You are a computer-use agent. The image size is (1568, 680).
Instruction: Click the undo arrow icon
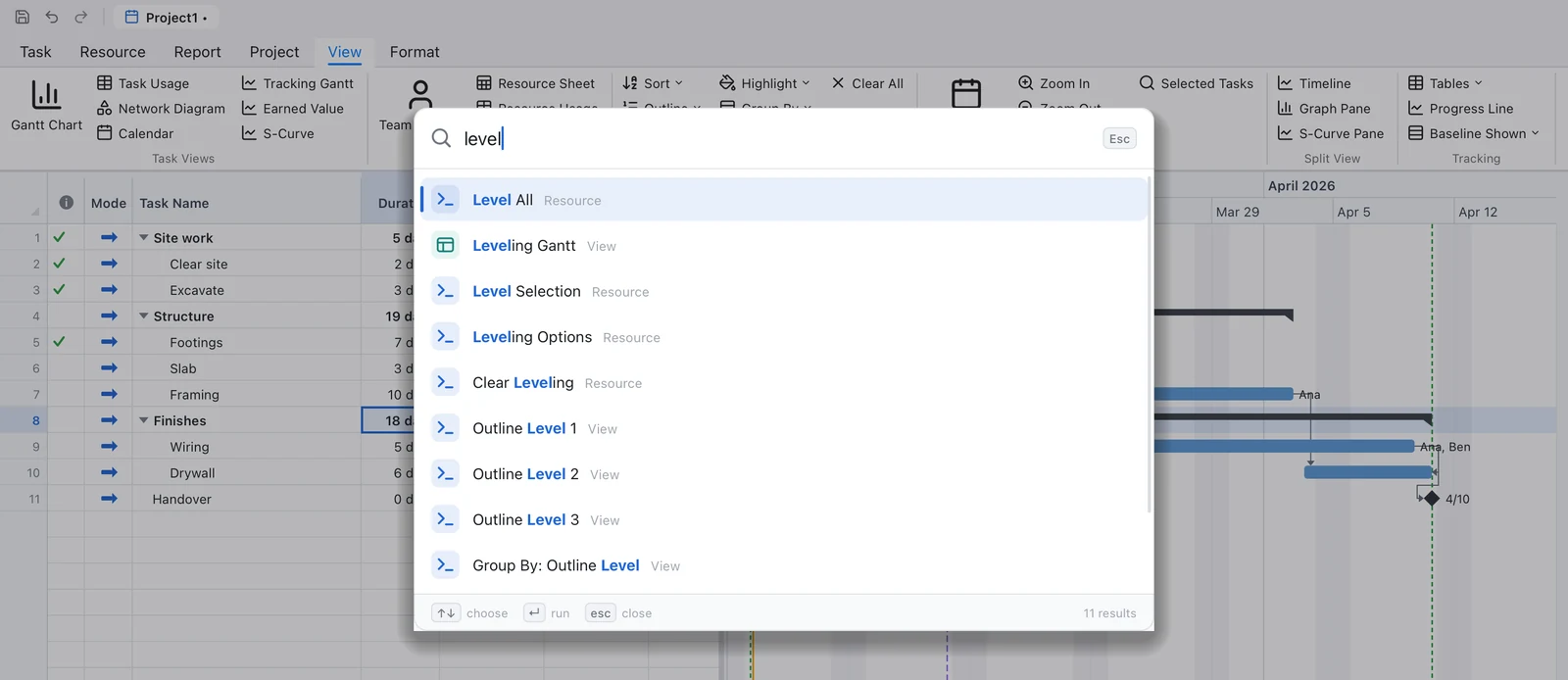(x=52, y=17)
